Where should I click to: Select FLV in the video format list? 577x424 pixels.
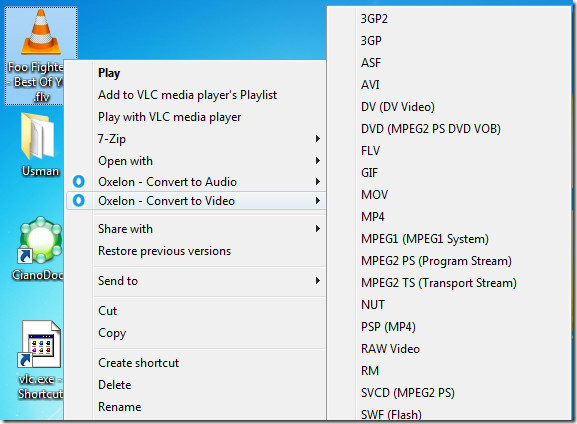(x=371, y=151)
